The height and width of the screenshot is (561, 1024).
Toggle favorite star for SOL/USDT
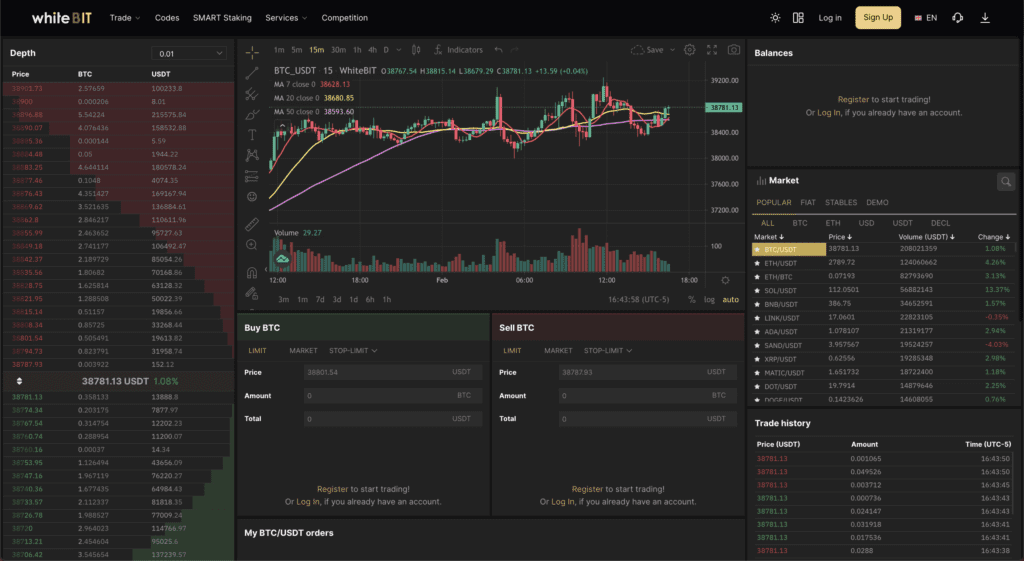pos(757,291)
